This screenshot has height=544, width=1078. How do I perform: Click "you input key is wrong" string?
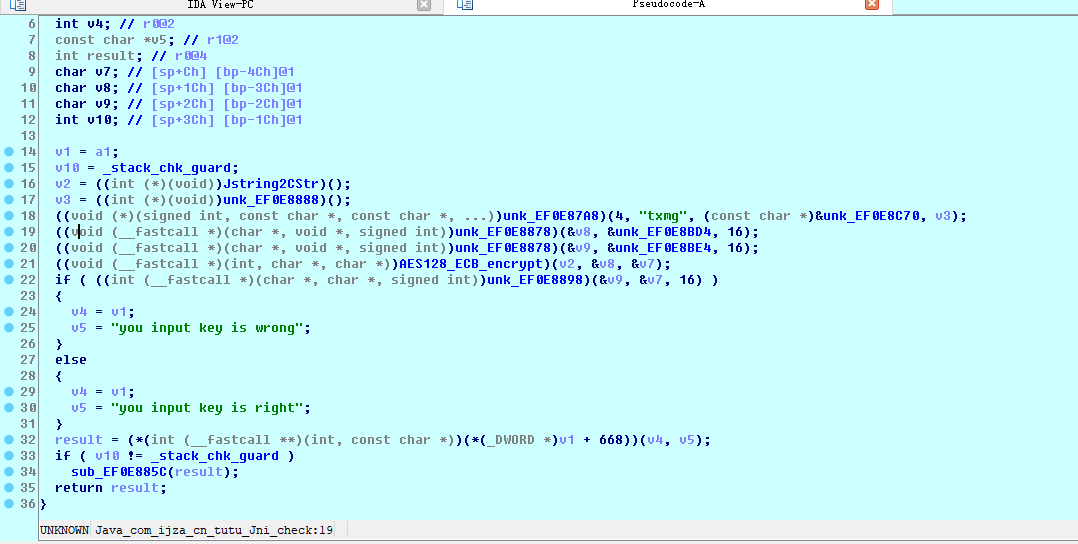tap(208, 328)
